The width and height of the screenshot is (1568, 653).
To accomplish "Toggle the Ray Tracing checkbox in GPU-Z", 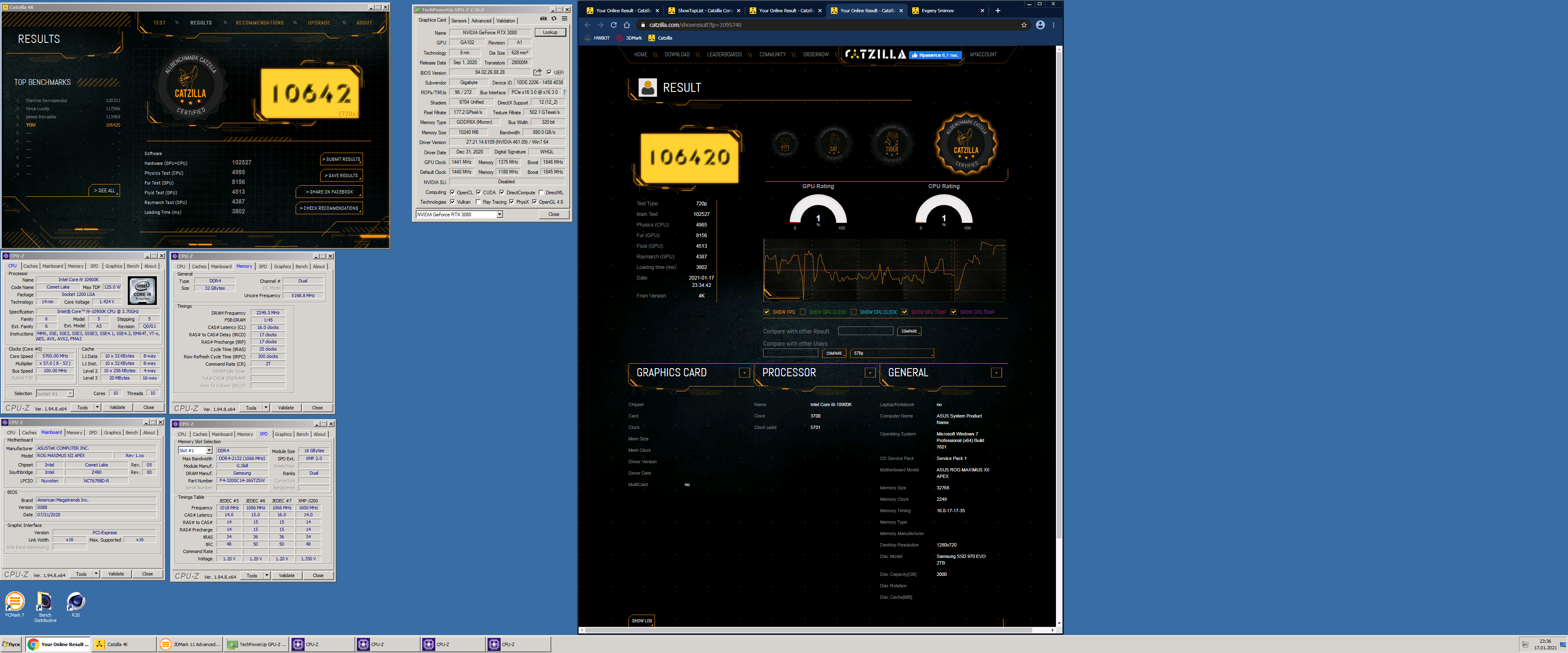I will (478, 202).
